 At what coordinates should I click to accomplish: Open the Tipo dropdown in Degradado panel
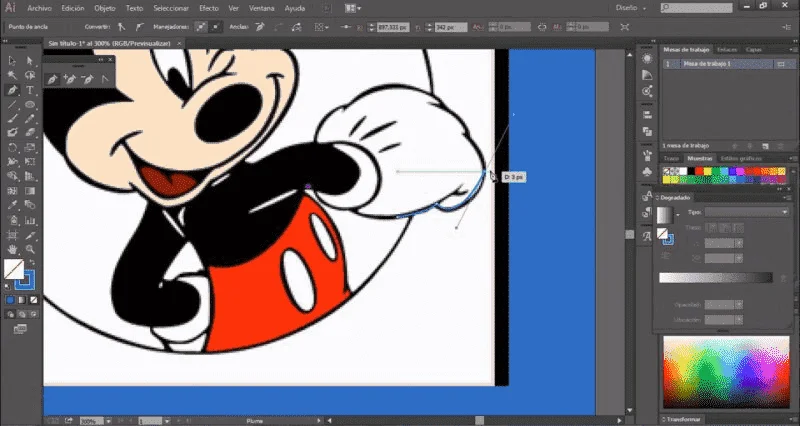tap(747, 212)
